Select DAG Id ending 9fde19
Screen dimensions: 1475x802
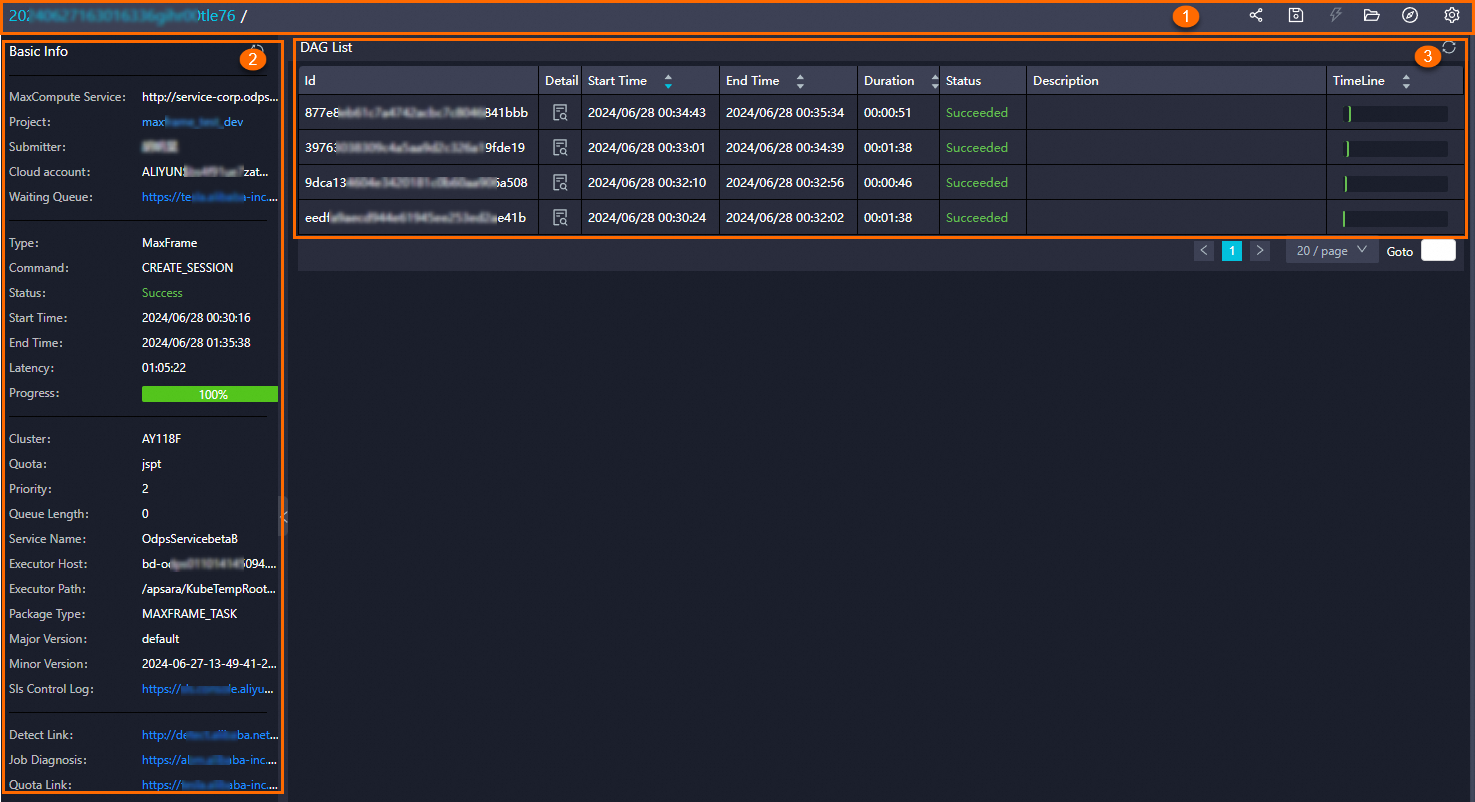pyautogui.click(x=415, y=148)
